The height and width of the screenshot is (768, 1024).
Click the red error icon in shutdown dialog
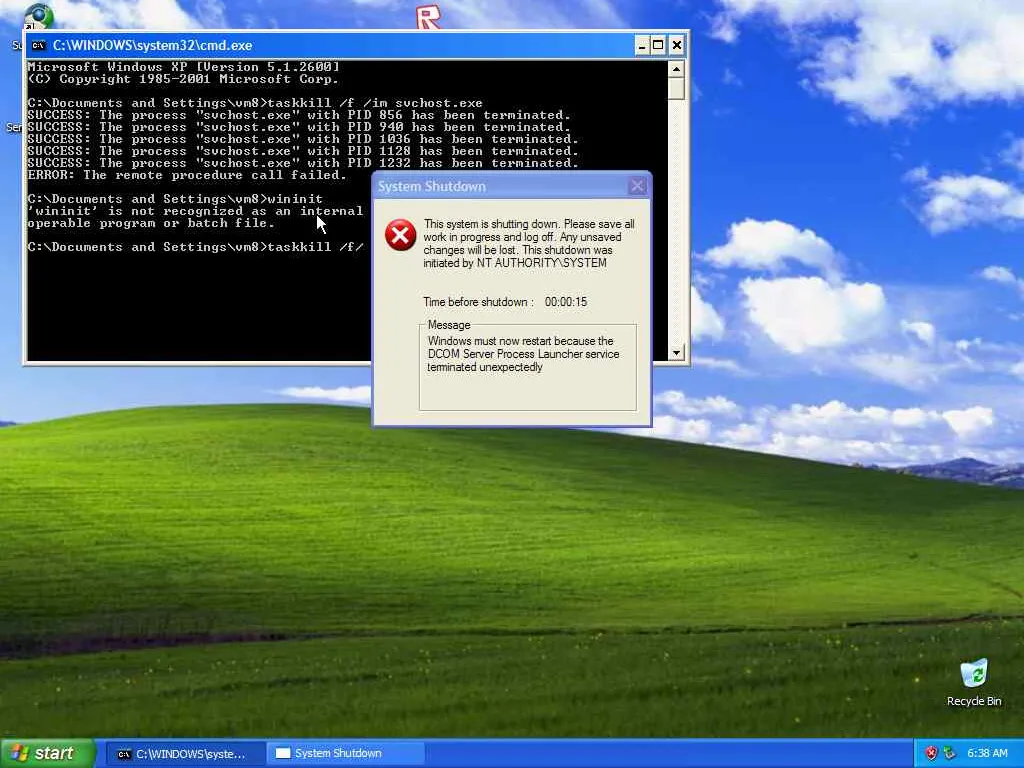tap(400, 235)
